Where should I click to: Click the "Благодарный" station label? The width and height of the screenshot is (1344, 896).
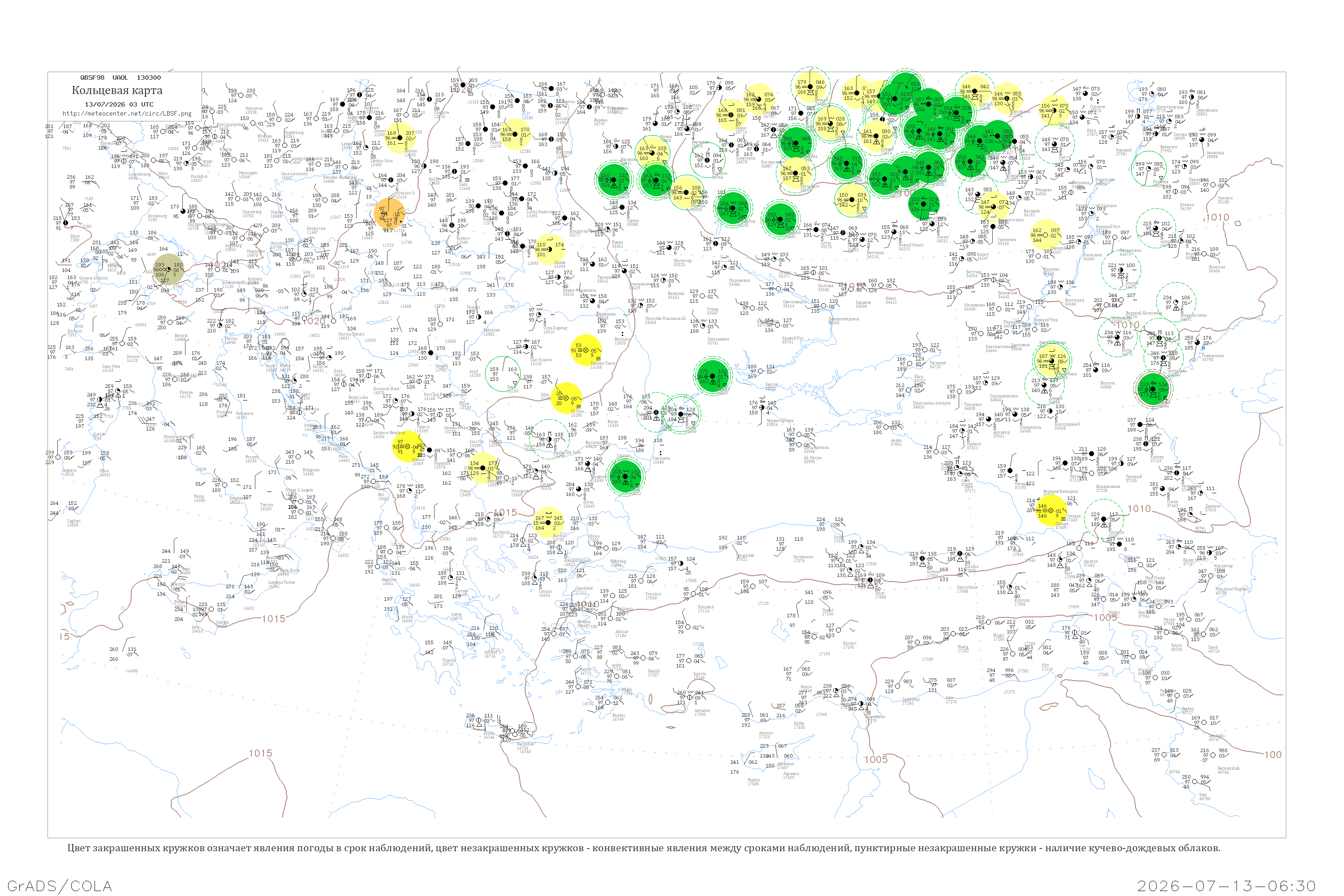click(1068, 424)
